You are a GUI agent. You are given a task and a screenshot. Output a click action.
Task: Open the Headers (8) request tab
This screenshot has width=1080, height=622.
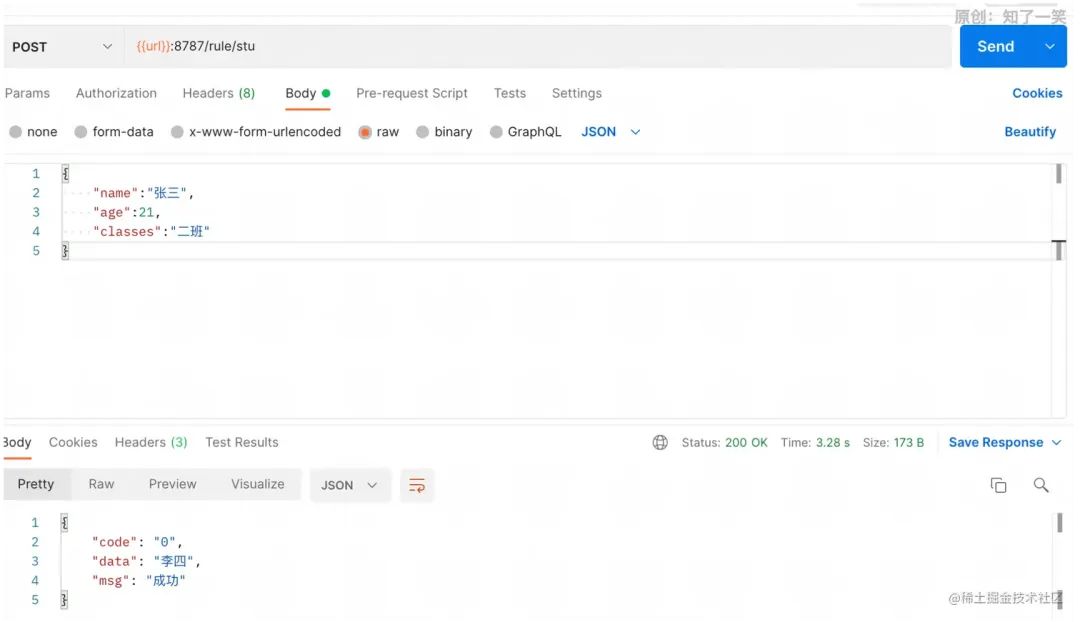point(218,93)
